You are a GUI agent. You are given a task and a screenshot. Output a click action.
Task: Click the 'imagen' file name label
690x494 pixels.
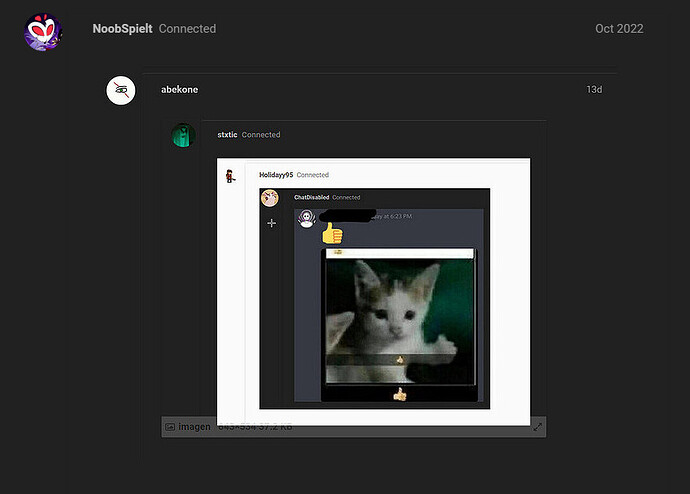(194, 427)
